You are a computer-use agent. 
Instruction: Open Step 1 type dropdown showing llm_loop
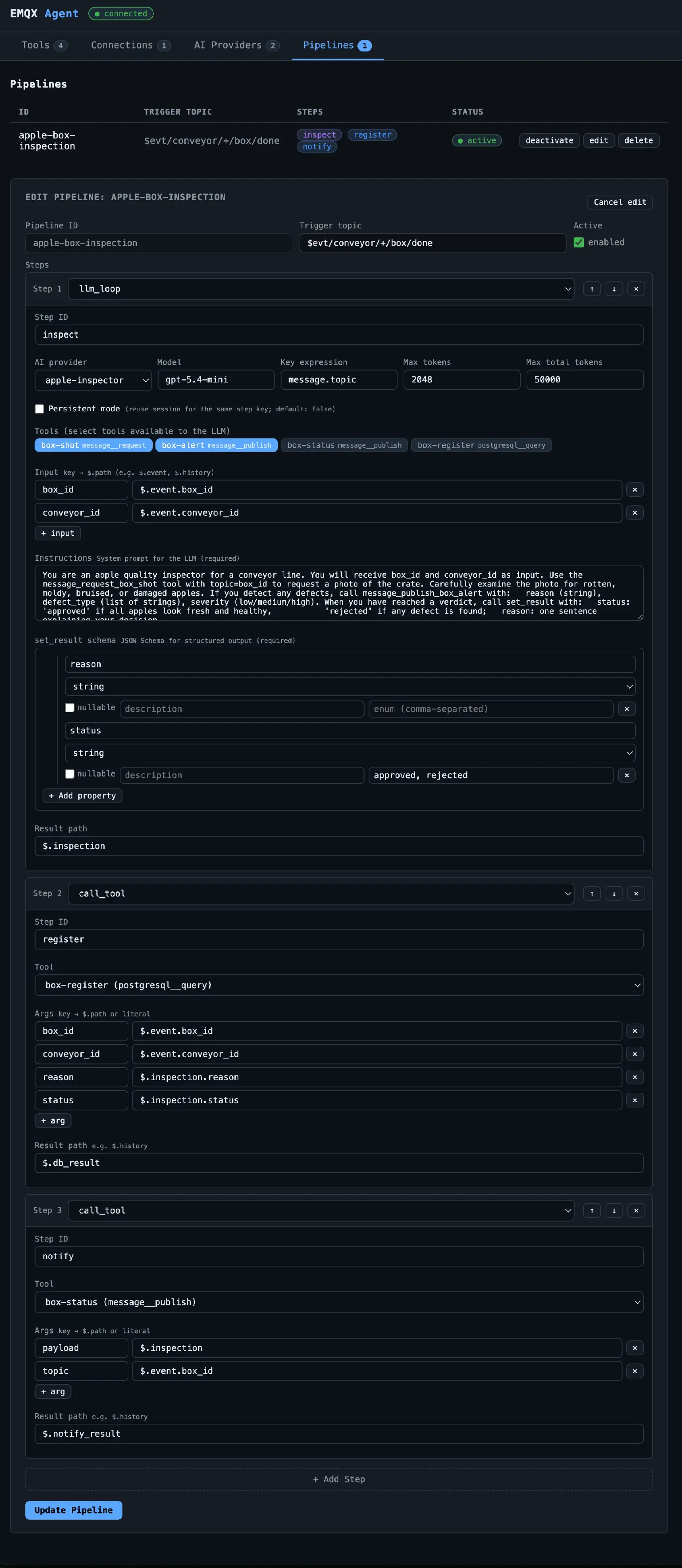321,288
